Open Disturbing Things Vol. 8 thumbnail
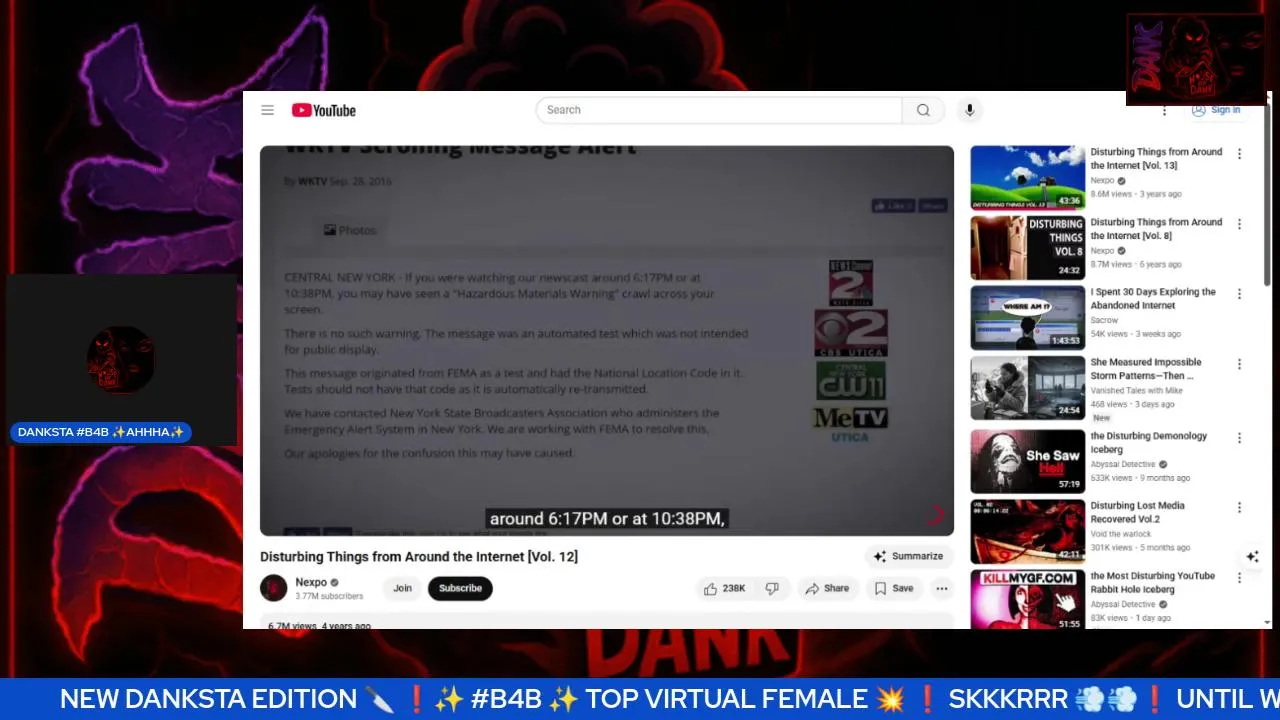Screen dimensions: 1280x720 click(x=1027, y=248)
